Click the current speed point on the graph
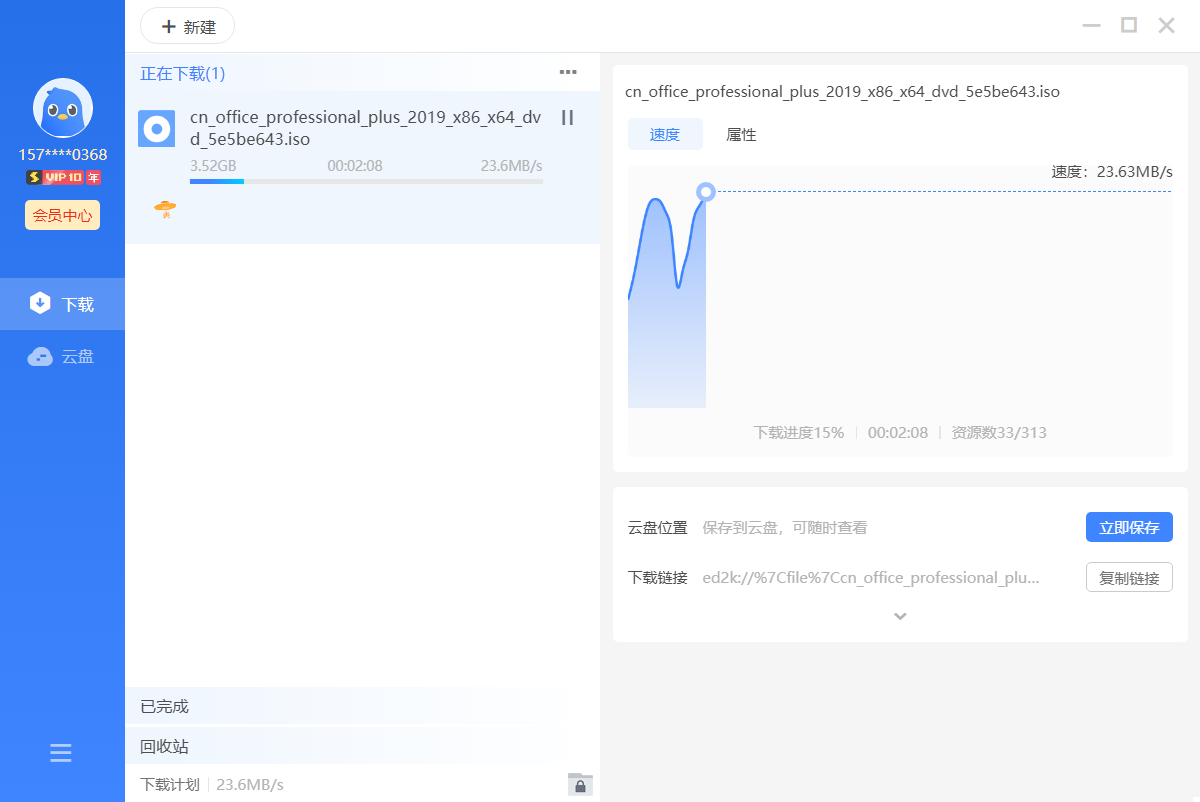 tap(706, 191)
